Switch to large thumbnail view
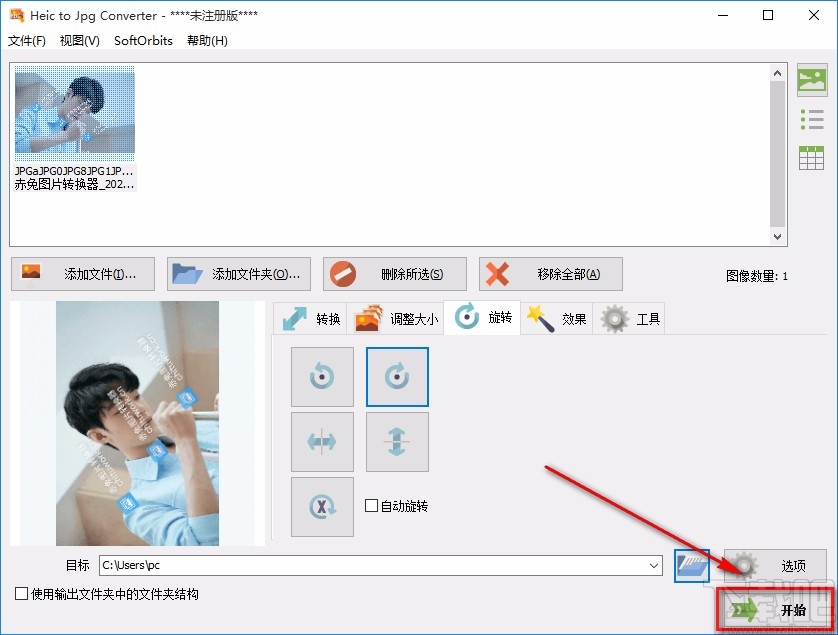Viewport: 838px width, 635px height. [811, 81]
